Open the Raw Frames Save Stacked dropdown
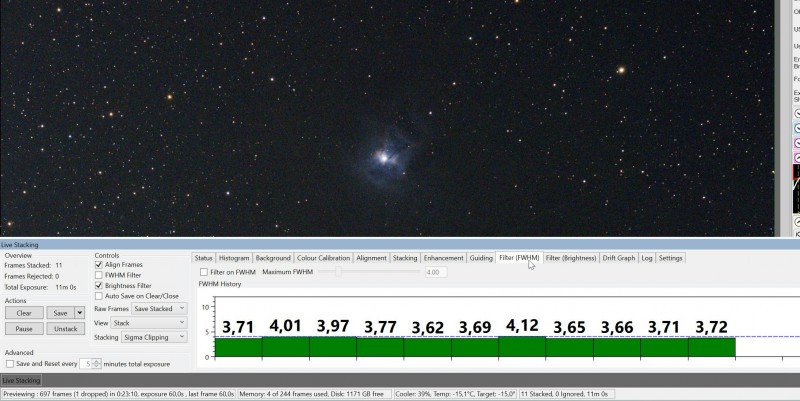This screenshot has height=401, width=800. point(159,309)
